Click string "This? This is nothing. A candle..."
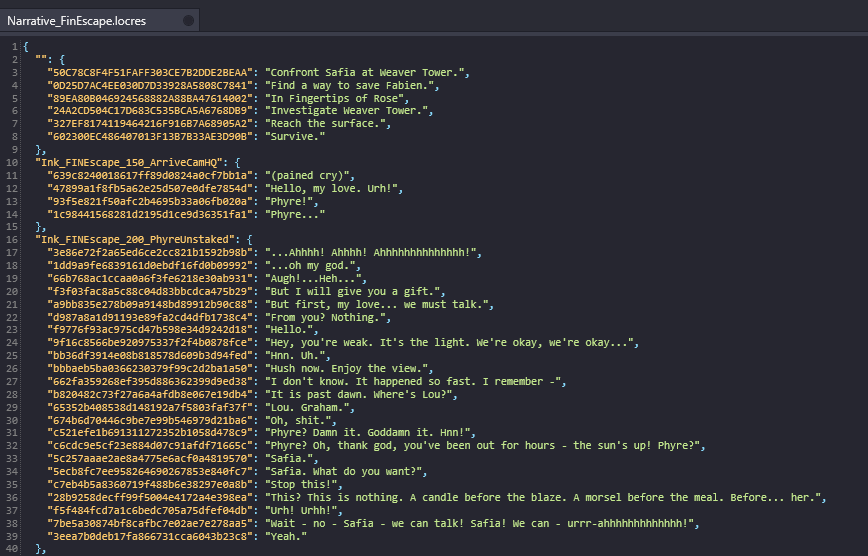Screen dimensions: 868x556 (x=542, y=497)
